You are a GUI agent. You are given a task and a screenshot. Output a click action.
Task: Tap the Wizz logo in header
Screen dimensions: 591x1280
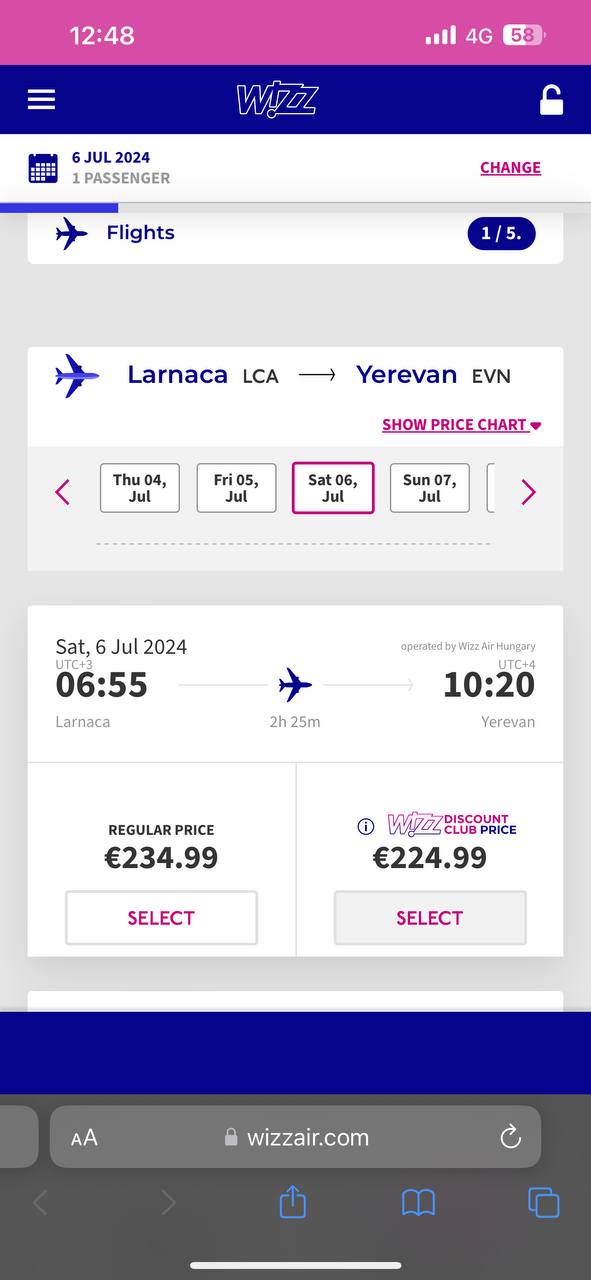[x=277, y=100]
